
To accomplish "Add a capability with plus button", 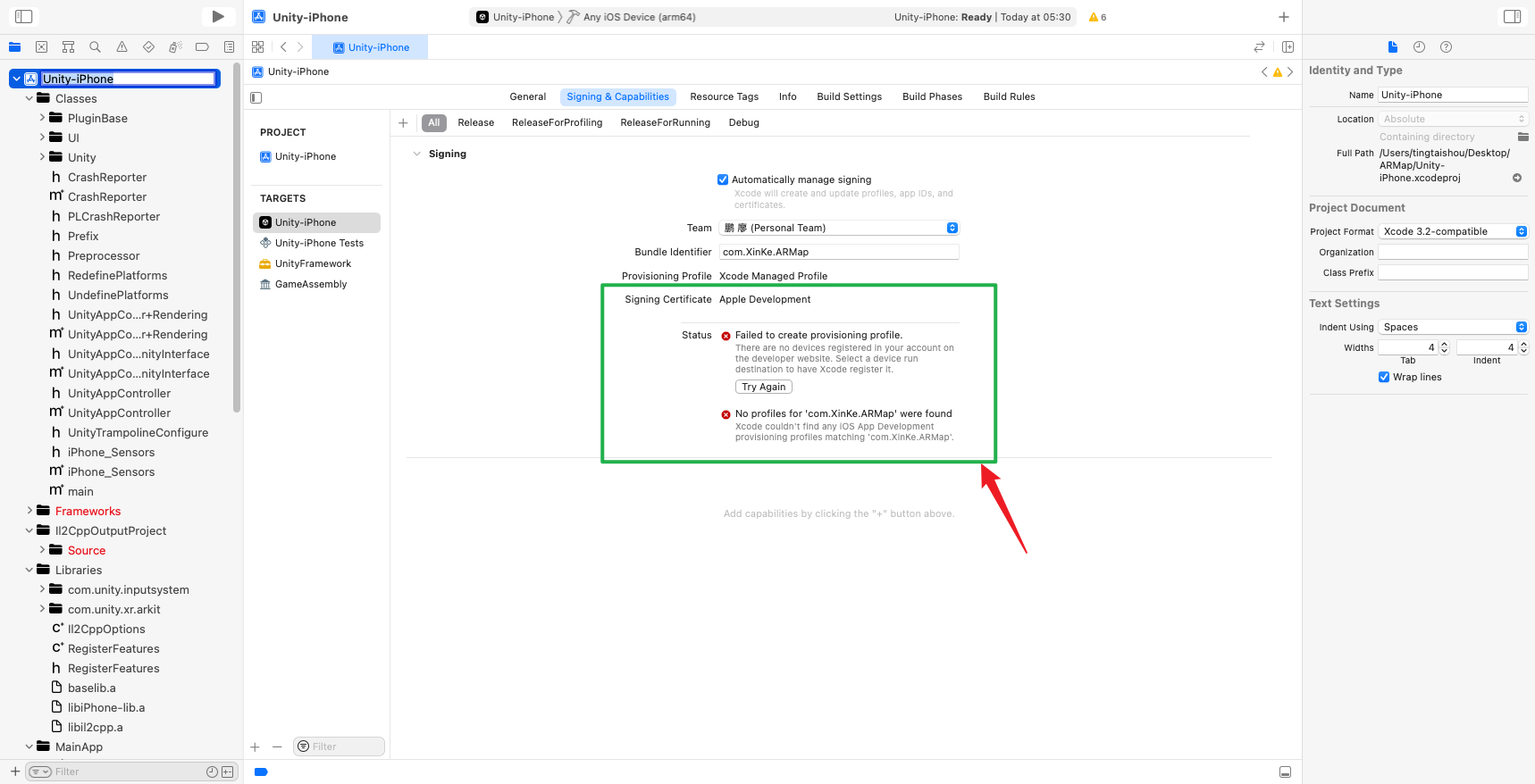I will click(403, 122).
